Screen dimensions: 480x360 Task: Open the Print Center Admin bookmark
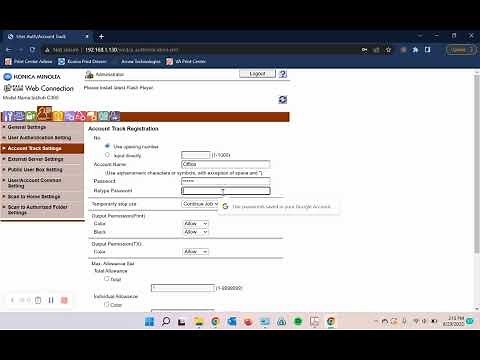point(29,61)
